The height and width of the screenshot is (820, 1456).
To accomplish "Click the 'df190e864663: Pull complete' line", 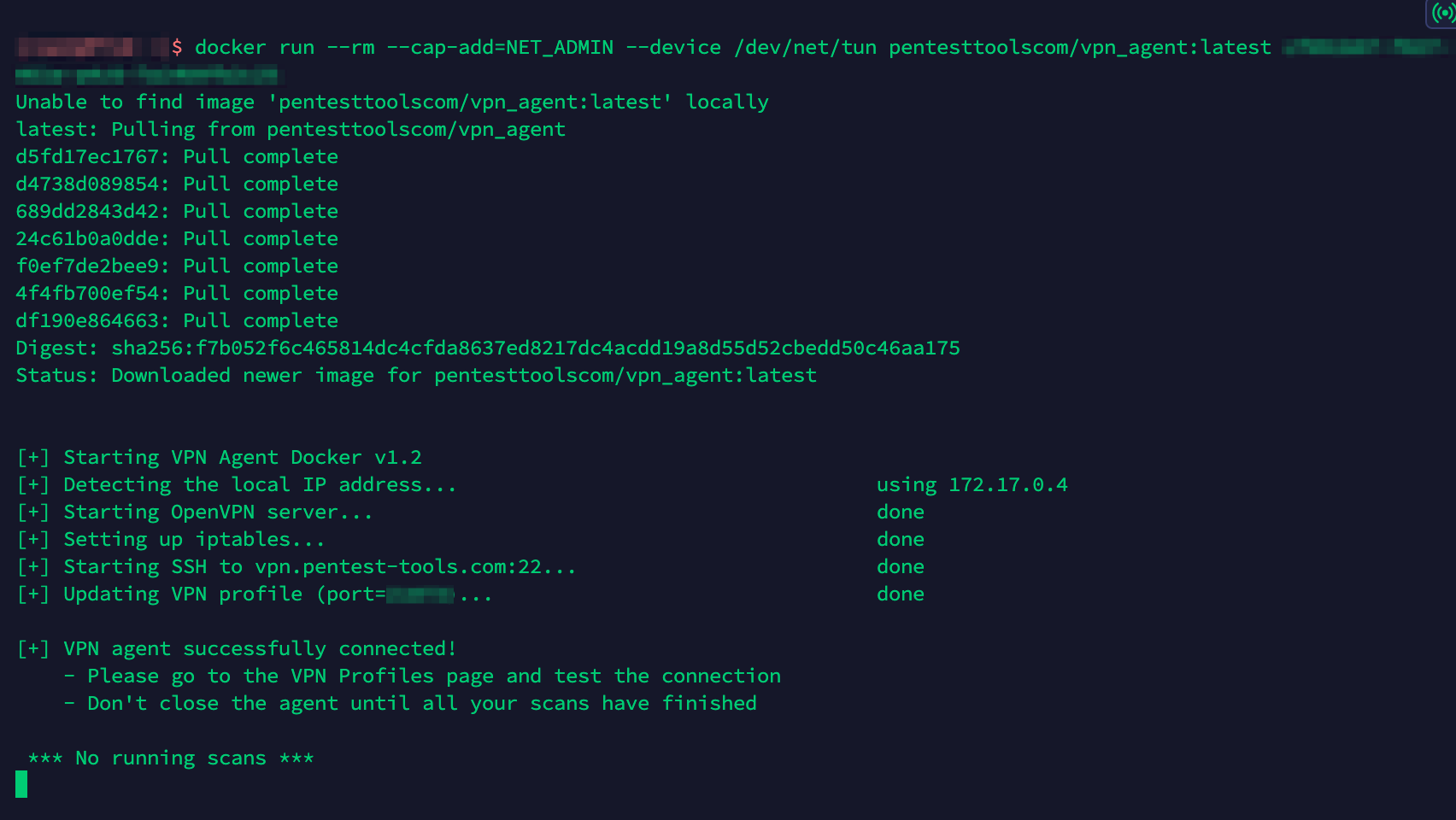I will 177,321.
